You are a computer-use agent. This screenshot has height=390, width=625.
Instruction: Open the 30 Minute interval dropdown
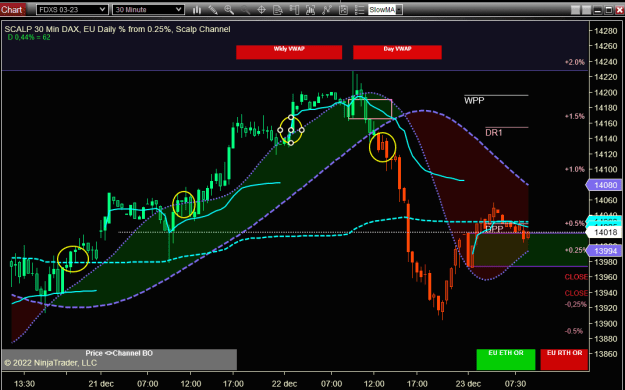pyautogui.click(x=148, y=10)
